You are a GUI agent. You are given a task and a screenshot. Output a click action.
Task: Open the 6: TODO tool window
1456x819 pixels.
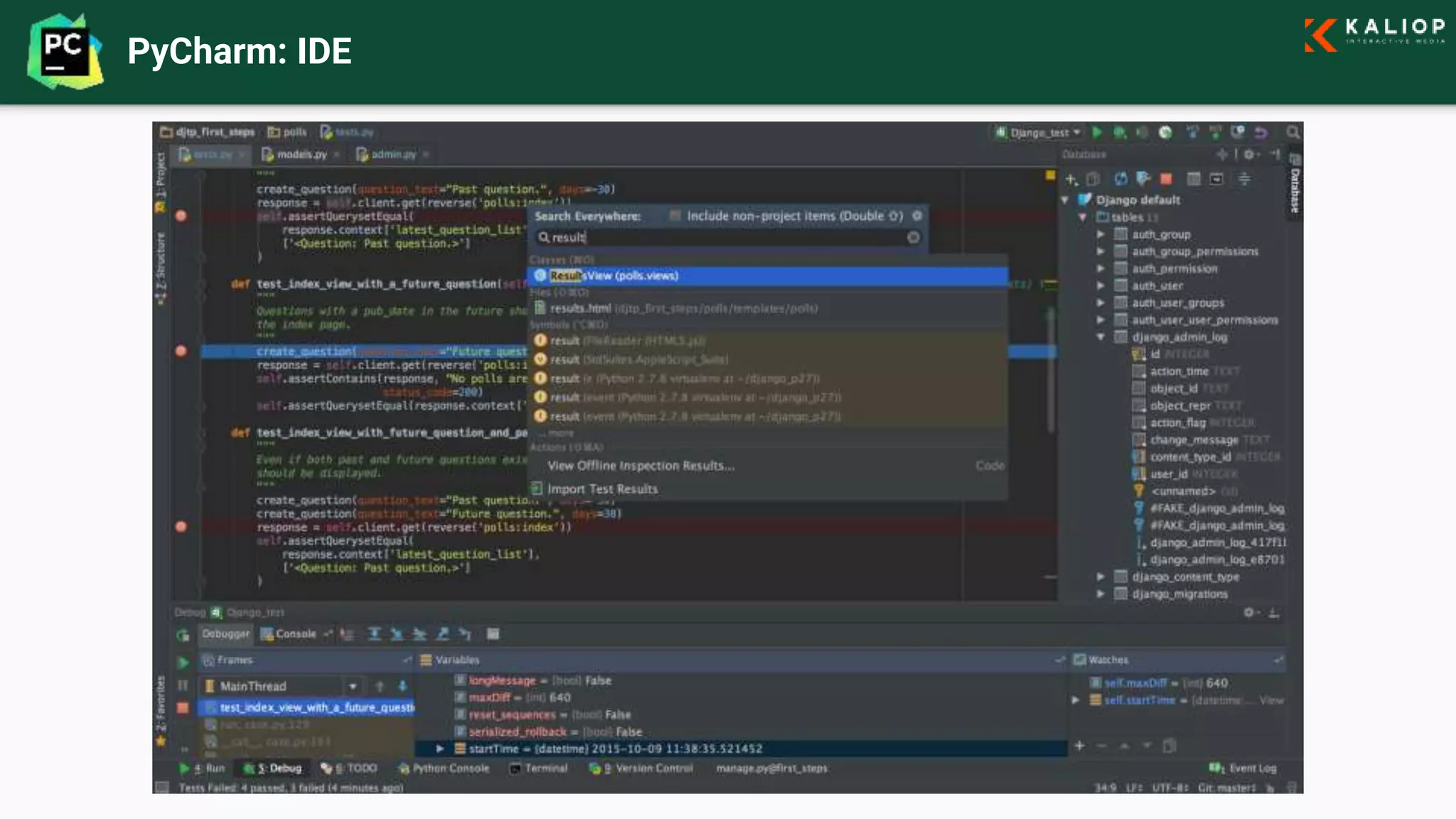[x=348, y=769]
